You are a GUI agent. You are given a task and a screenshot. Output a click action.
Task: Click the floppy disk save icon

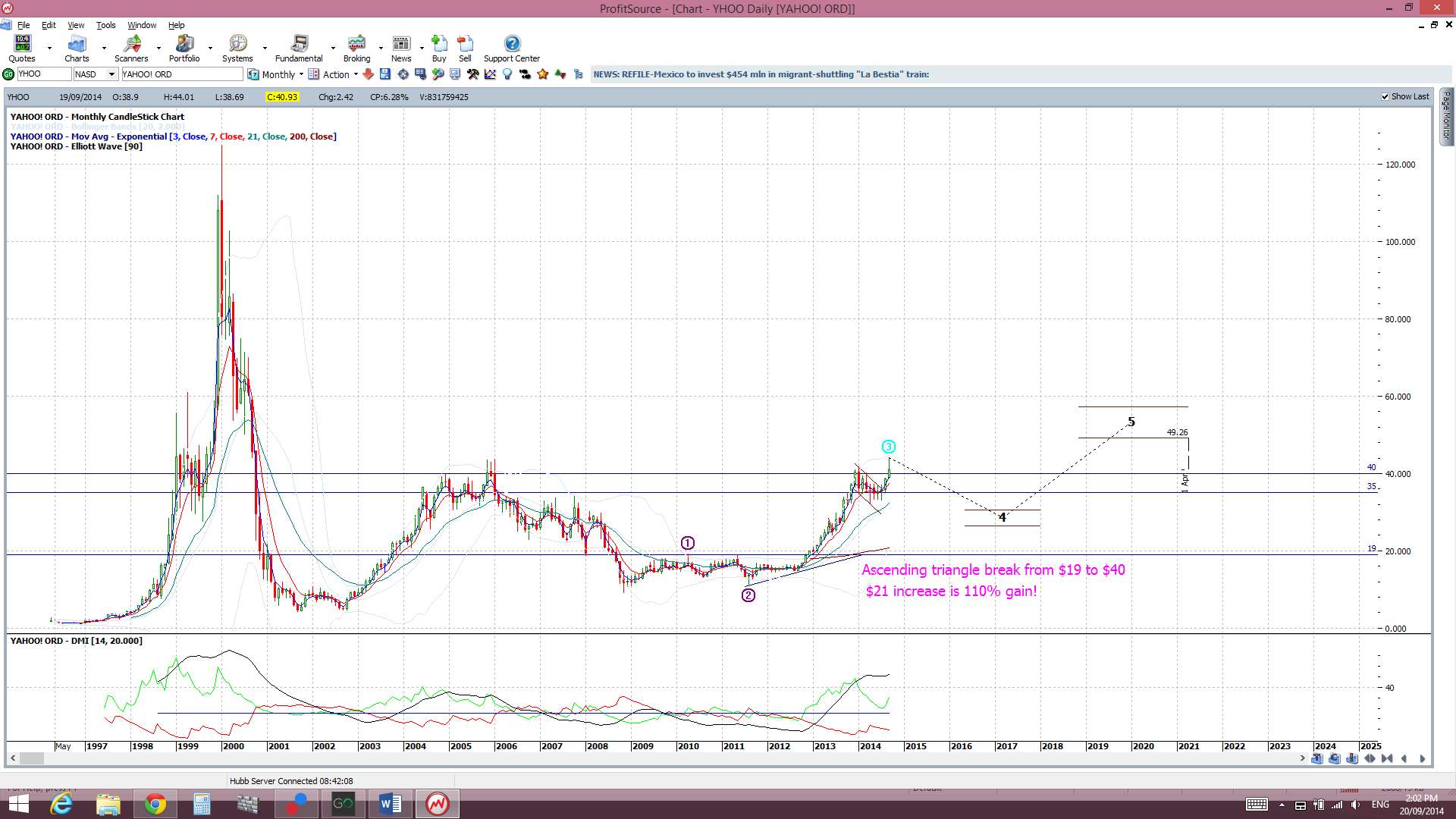385,74
